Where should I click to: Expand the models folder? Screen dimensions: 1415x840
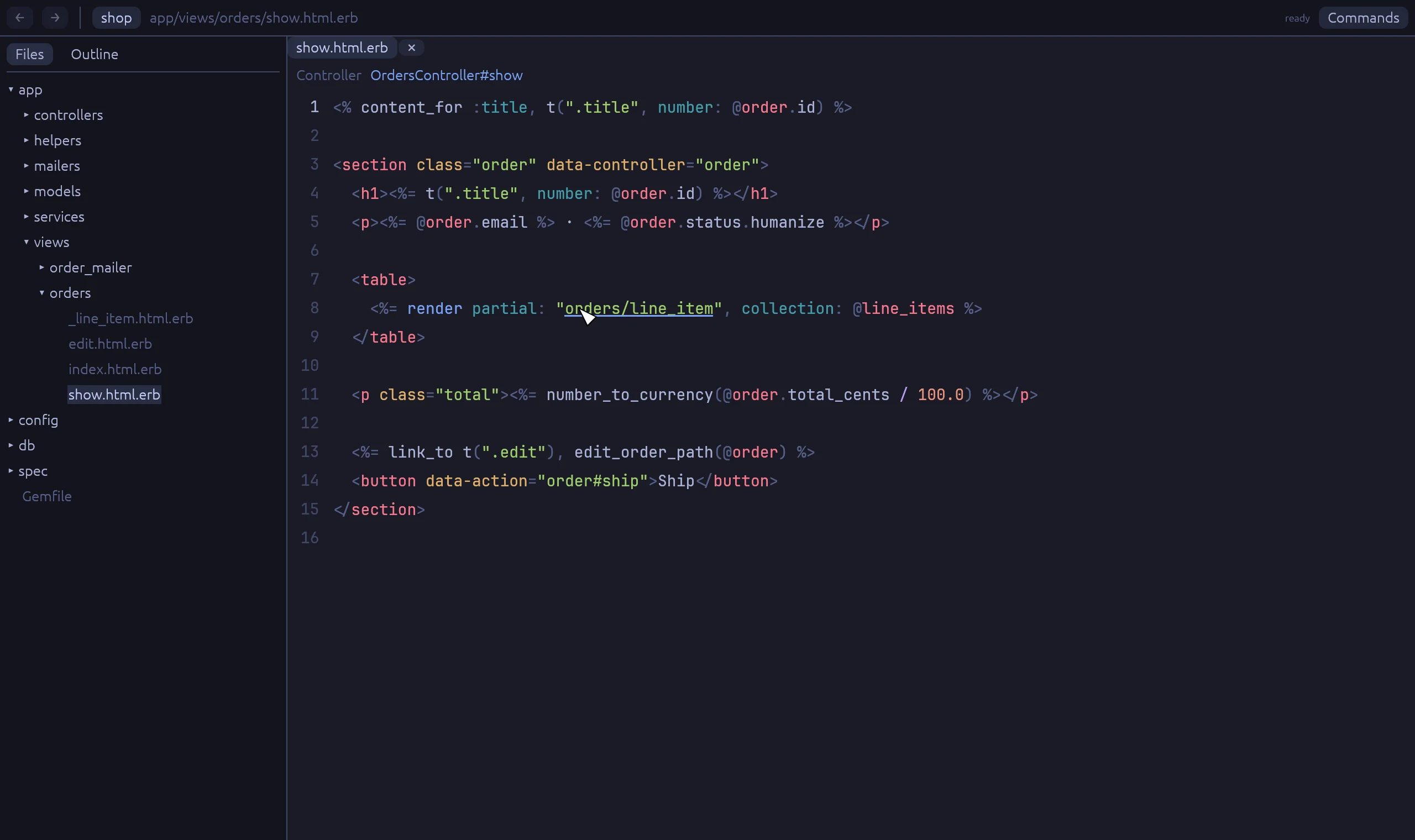coord(52,191)
